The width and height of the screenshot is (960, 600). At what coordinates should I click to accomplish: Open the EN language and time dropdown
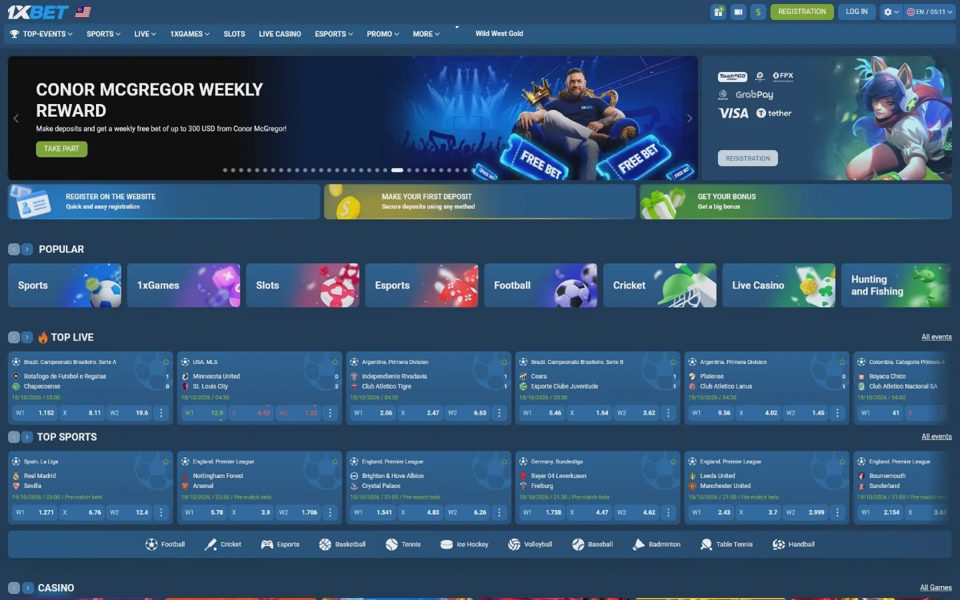[929, 12]
